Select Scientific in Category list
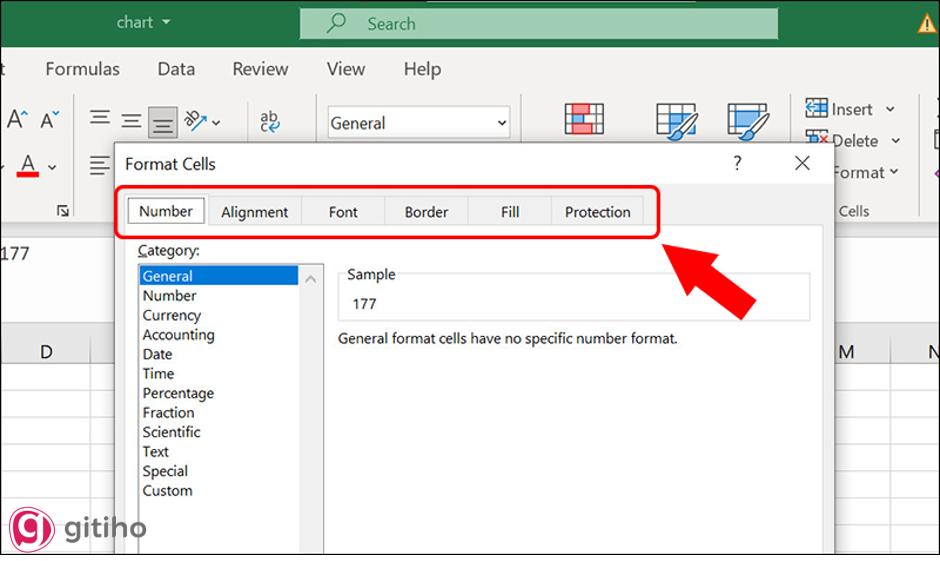The width and height of the screenshot is (940, 561). click(x=219, y=432)
